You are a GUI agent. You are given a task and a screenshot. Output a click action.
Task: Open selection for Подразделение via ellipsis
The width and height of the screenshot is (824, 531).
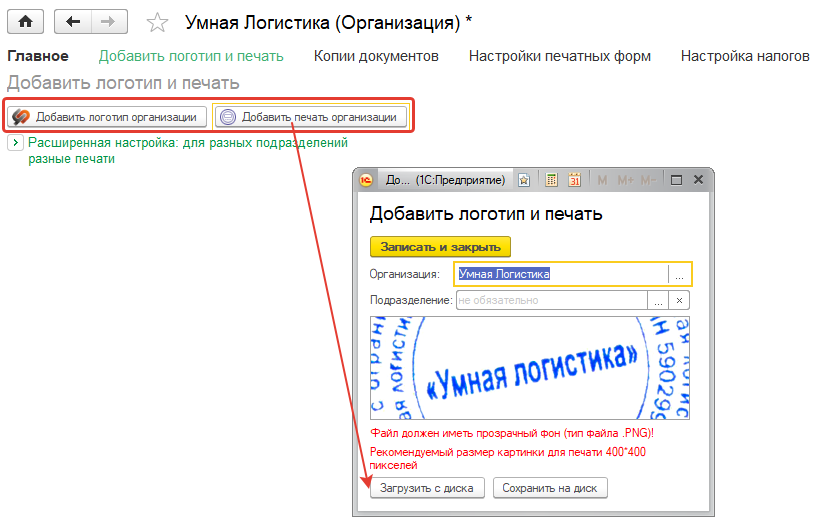click(658, 300)
